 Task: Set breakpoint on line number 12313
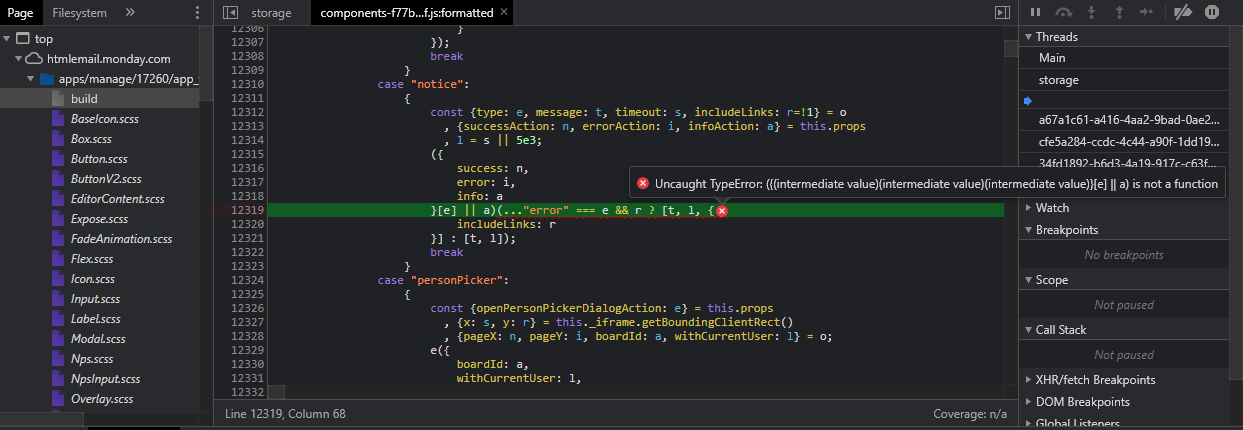pyautogui.click(x=247, y=127)
